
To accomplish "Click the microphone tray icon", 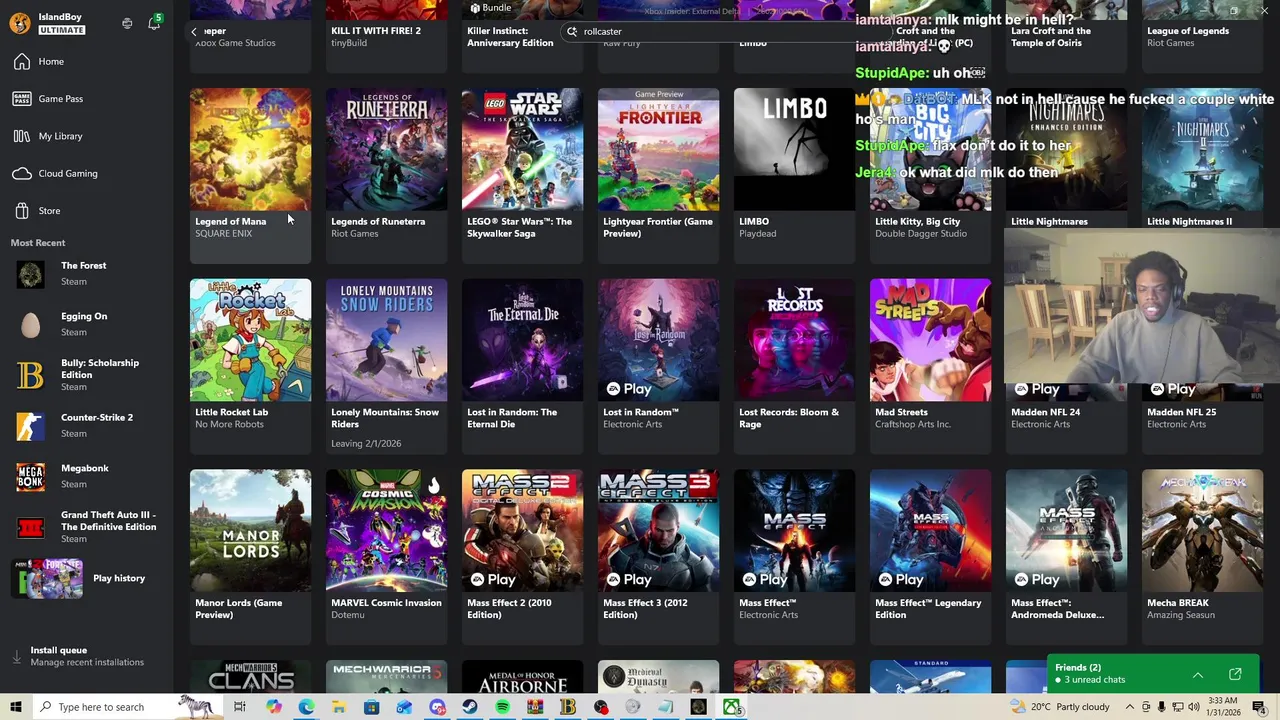I will point(1162,707).
